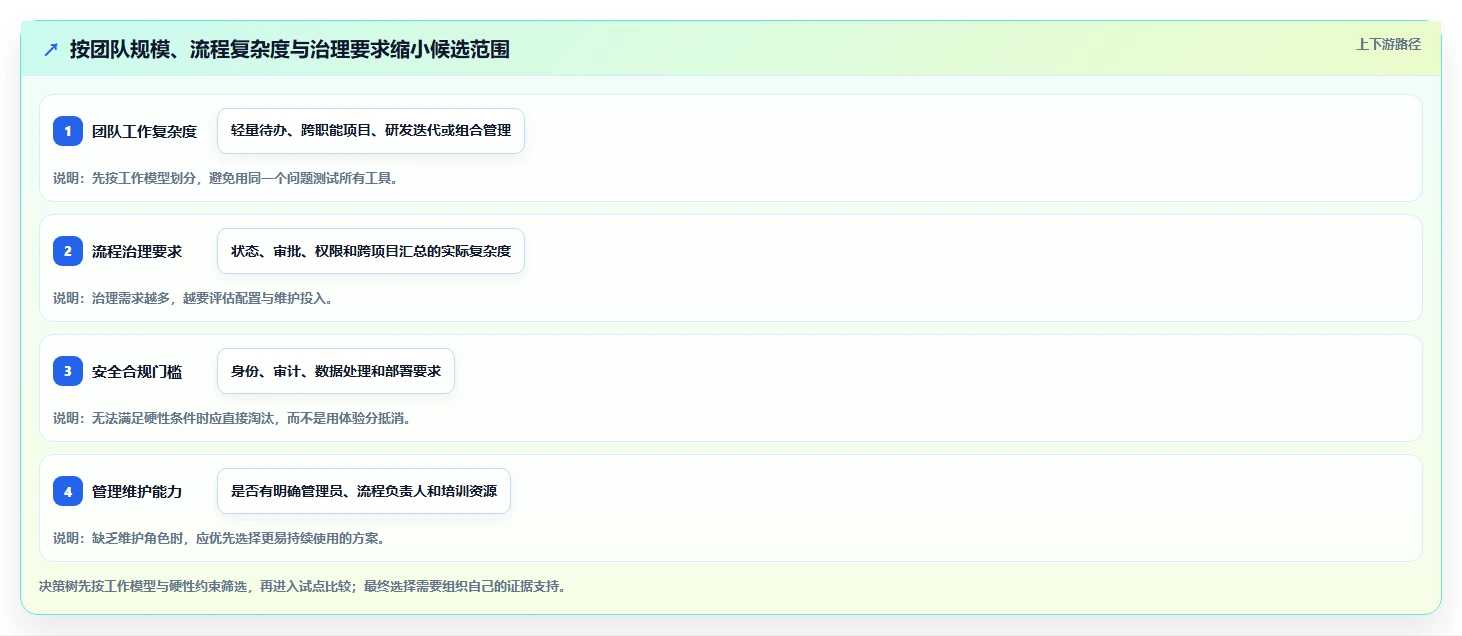Select the 流程治理要求 step title

click(137, 251)
